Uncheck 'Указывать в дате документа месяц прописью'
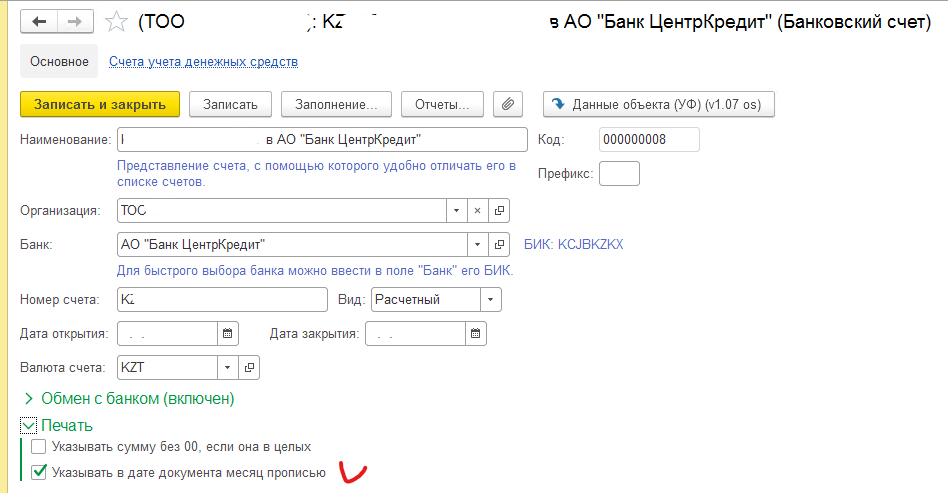948x493 pixels. [39, 472]
